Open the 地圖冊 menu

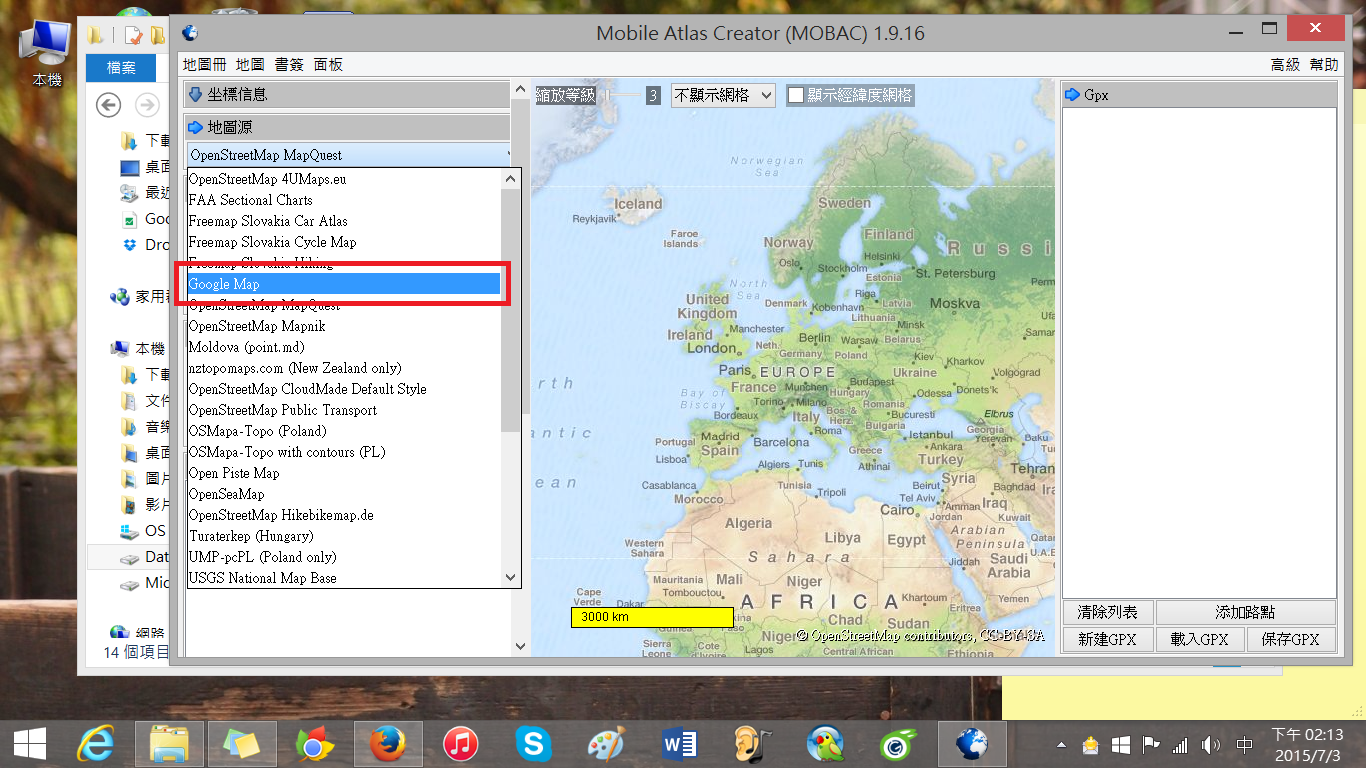pos(205,64)
